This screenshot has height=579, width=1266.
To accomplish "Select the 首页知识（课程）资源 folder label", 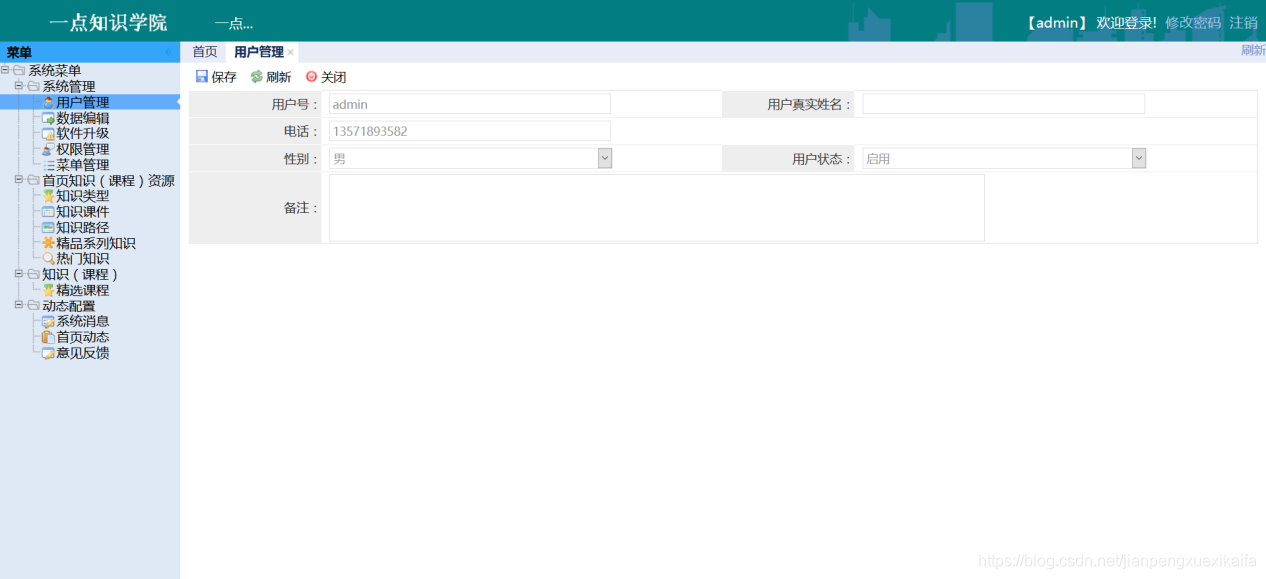I will (108, 180).
